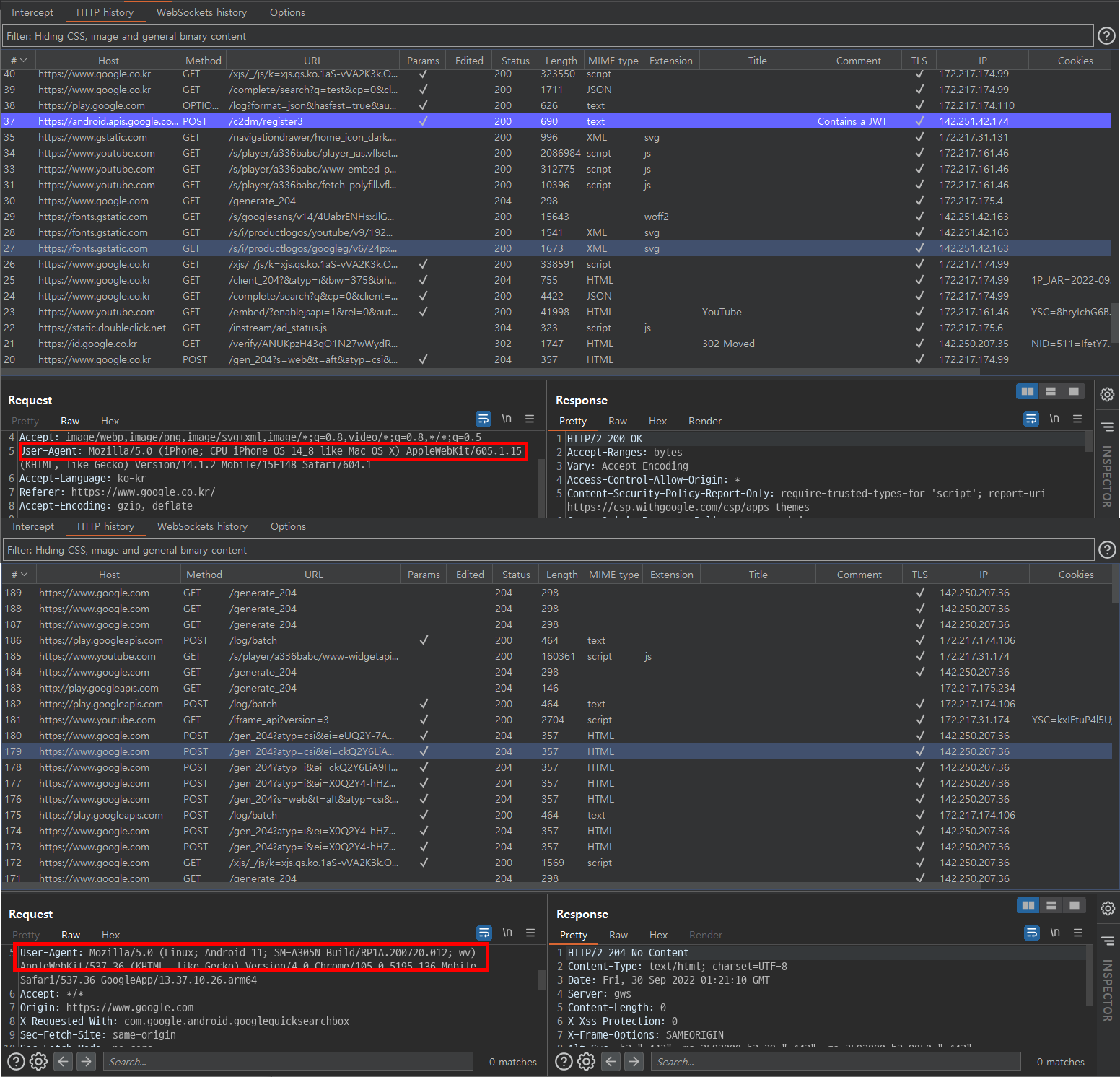The image size is (1120, 1077).
Task: Select Render tab in upper Response panel
Action: [705, 421]
